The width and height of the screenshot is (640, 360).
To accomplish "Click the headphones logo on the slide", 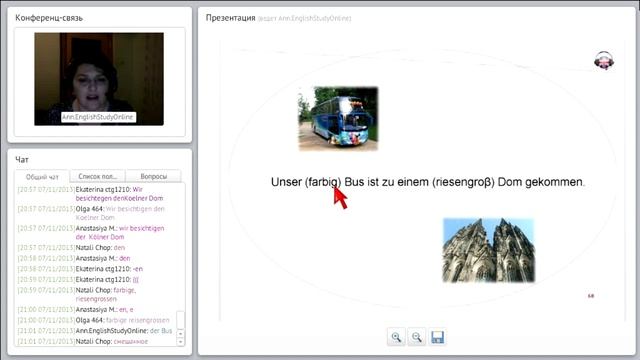I will tap(604, 60).
